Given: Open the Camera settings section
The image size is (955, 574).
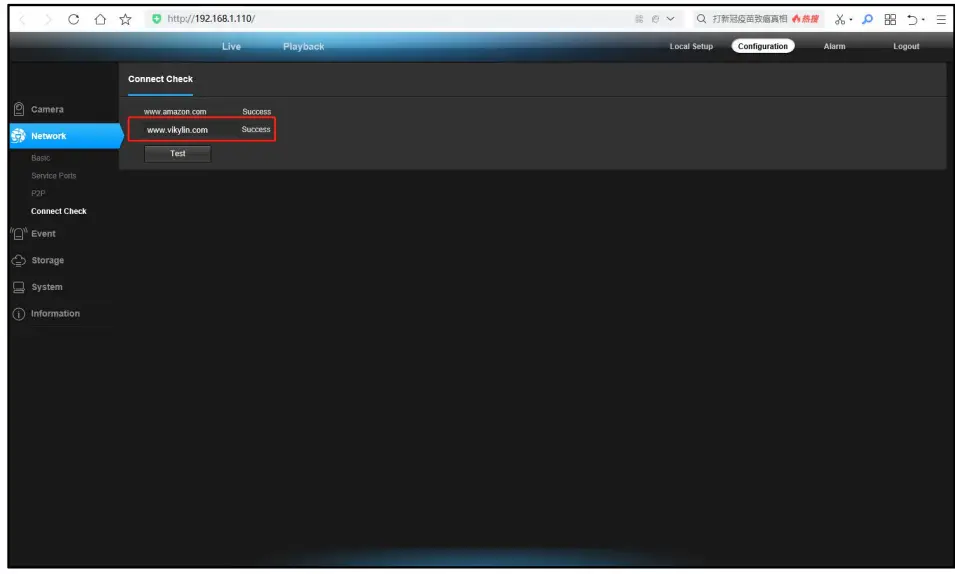Looking at the screenshot, I should tap(47, 110).
